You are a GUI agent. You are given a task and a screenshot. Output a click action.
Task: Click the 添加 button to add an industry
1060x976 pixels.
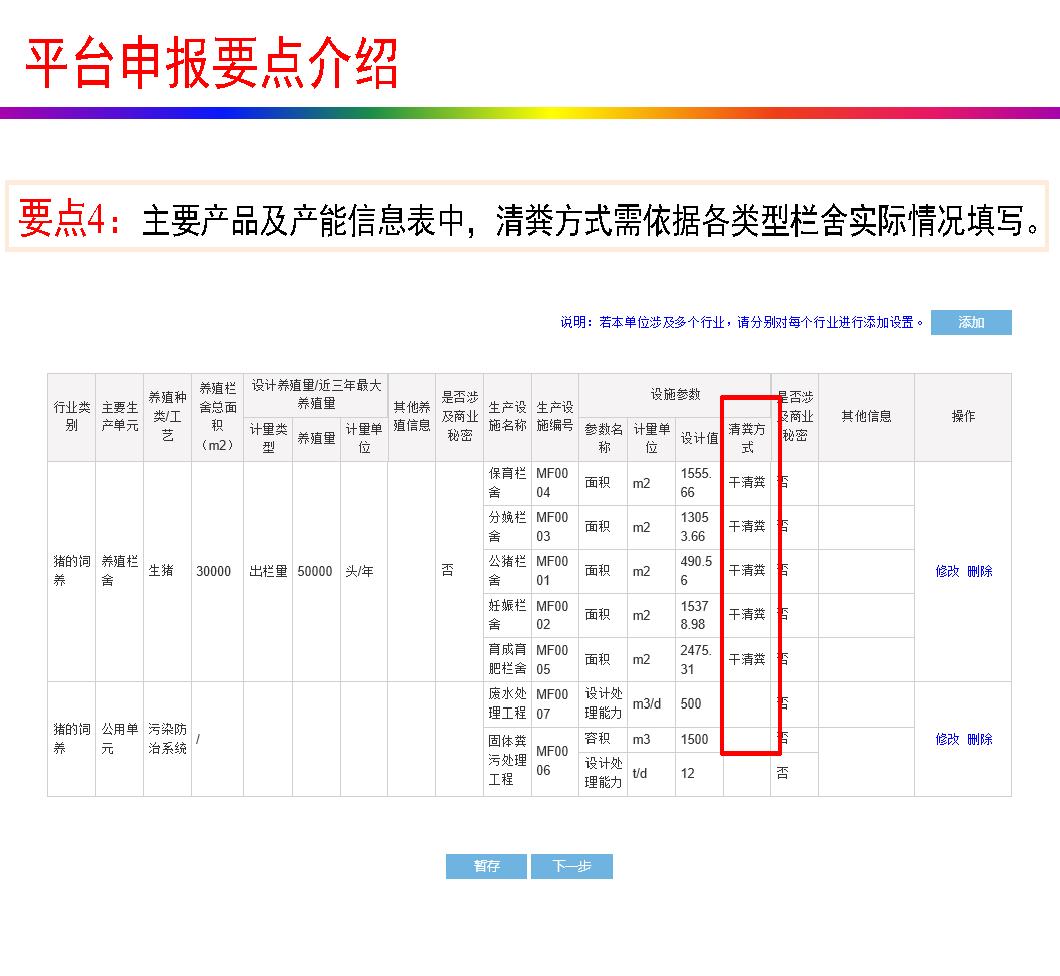971,322
